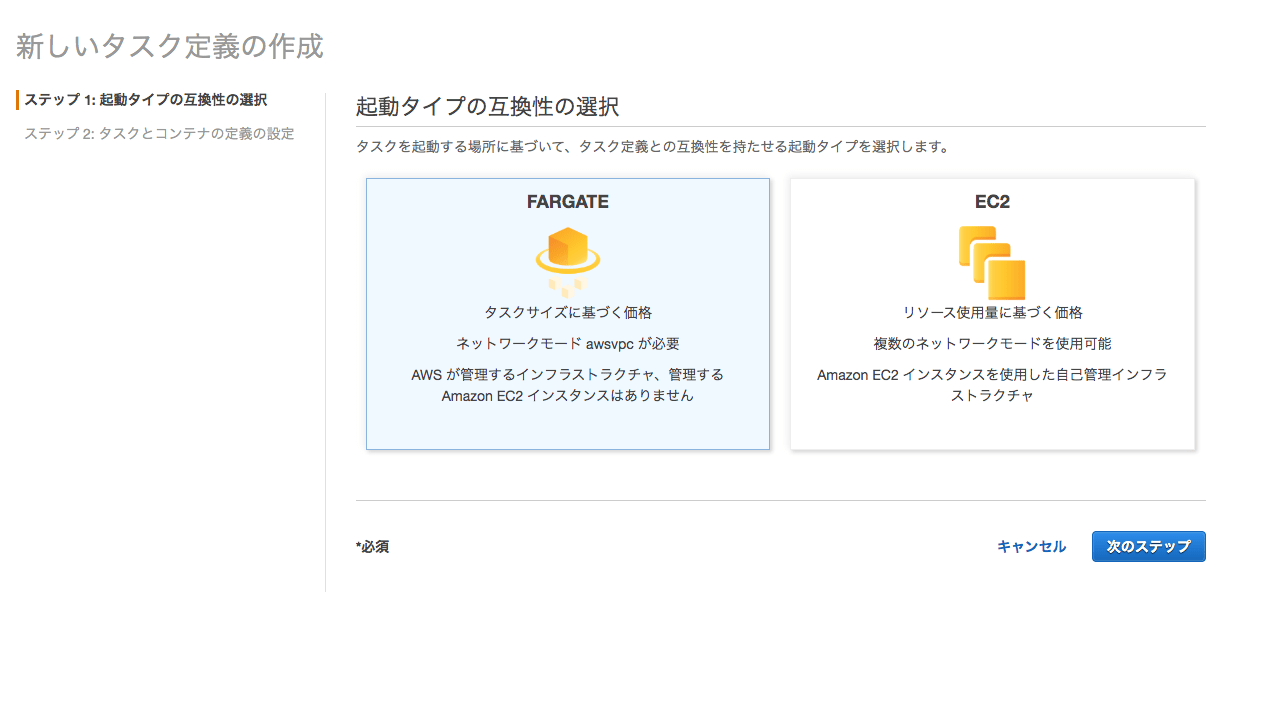Select the EC2 launch type card
This screenshot has height=709, width=1262.
(x=992, y=425)
